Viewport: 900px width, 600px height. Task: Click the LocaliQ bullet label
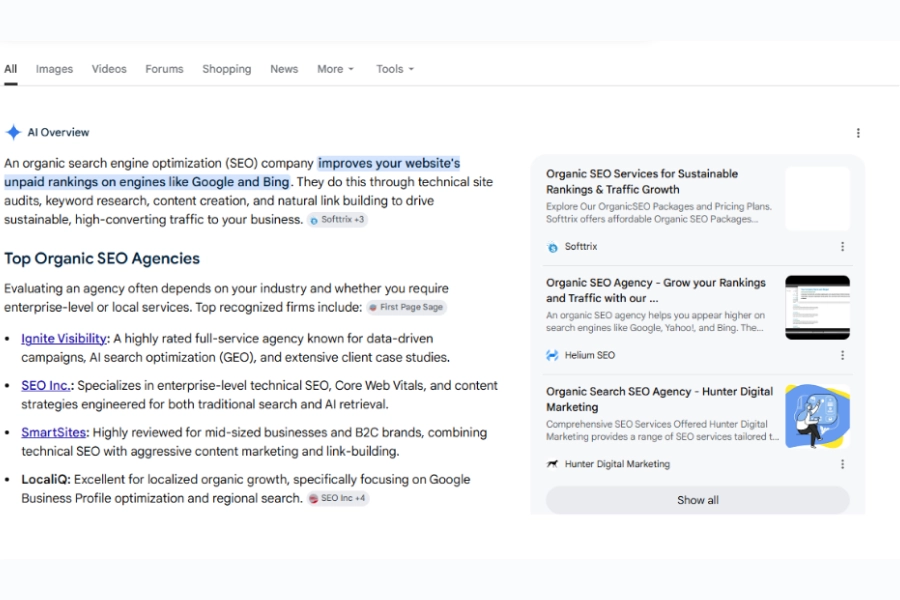tap(46, 479)
